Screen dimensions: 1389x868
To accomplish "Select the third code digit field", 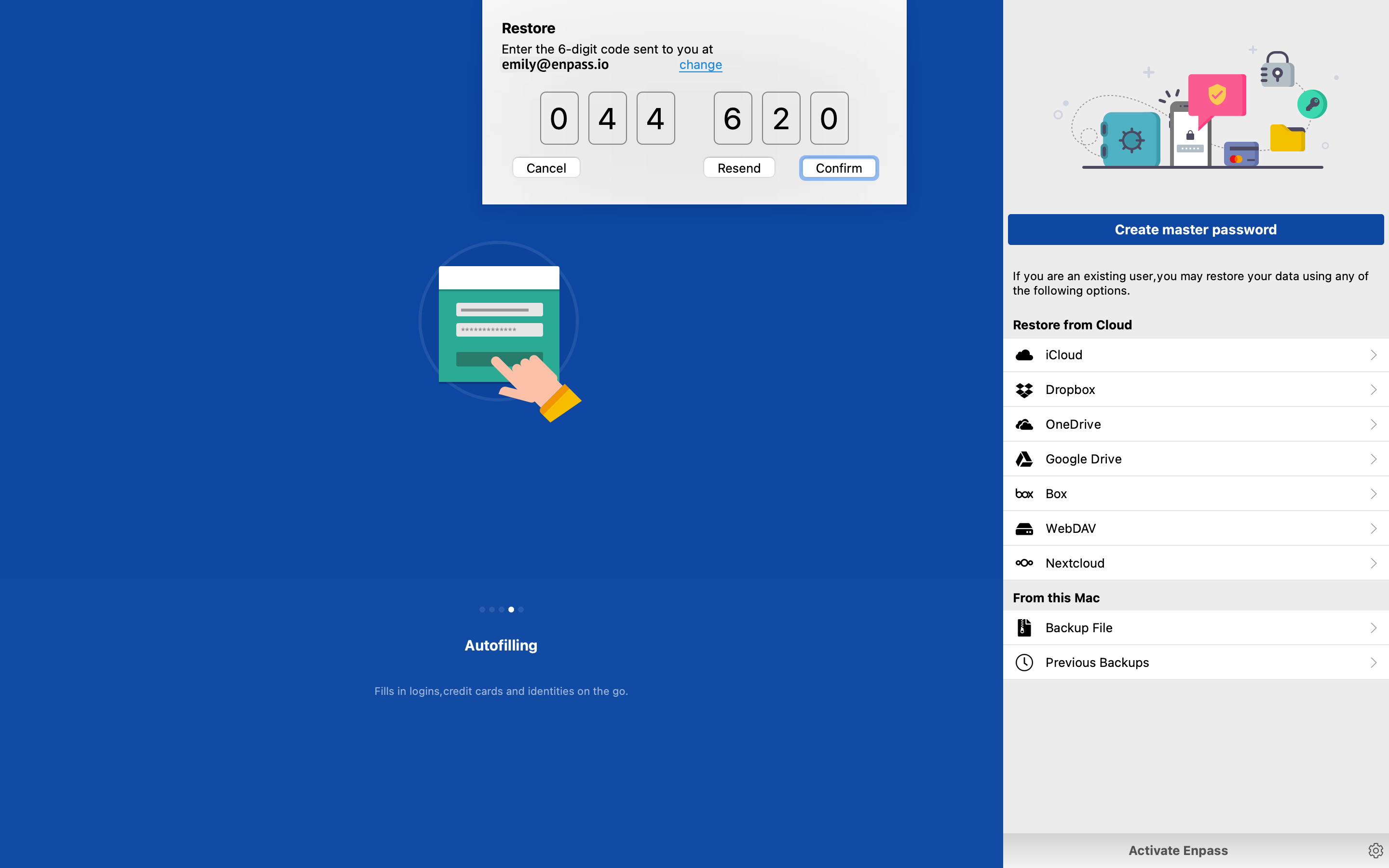I will 655,118.
